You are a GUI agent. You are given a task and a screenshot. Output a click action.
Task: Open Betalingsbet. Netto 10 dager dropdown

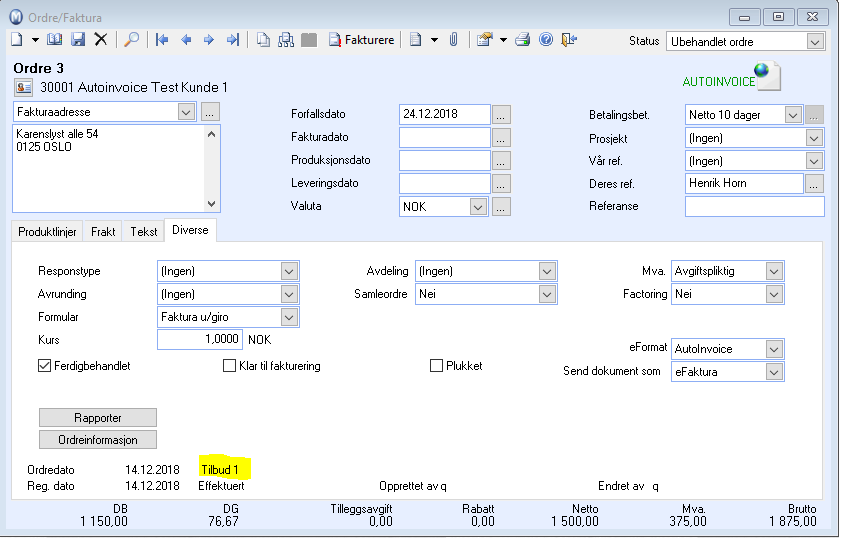pos(793,115)
